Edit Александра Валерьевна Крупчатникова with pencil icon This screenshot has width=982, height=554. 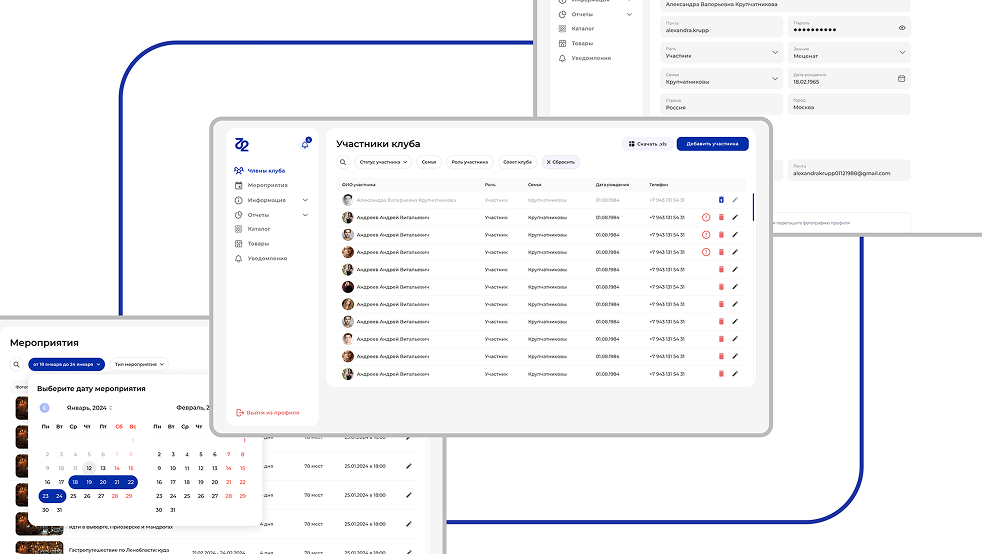coord(735,200)
